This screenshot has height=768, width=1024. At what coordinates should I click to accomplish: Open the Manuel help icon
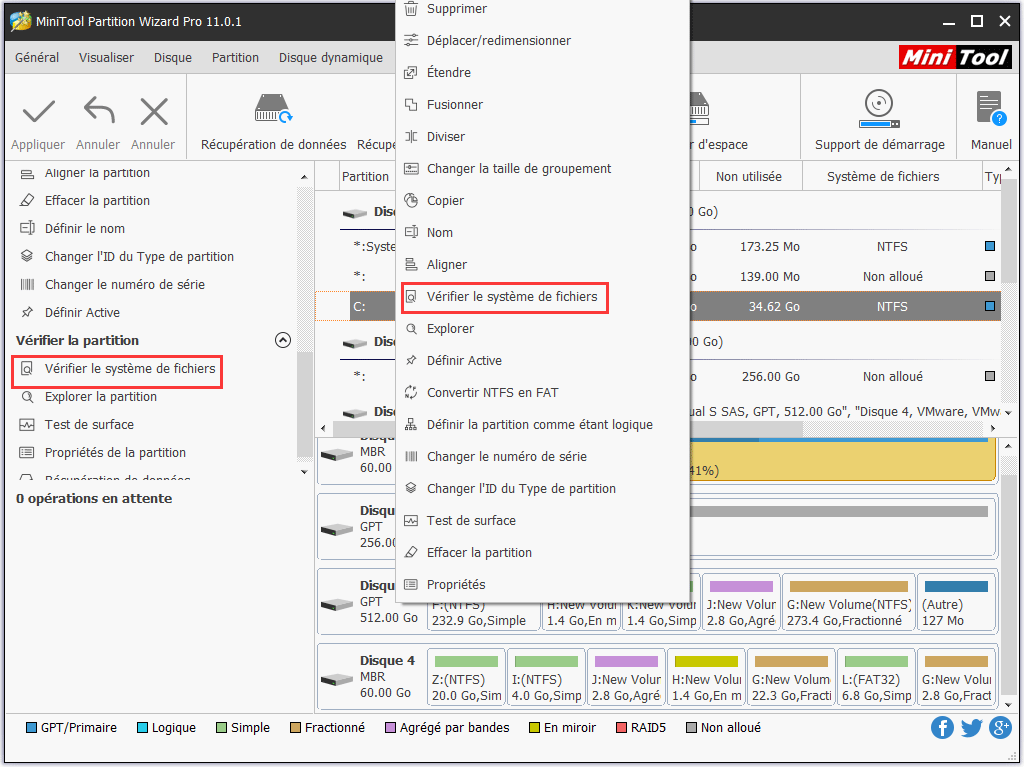[x=991, y=108]
